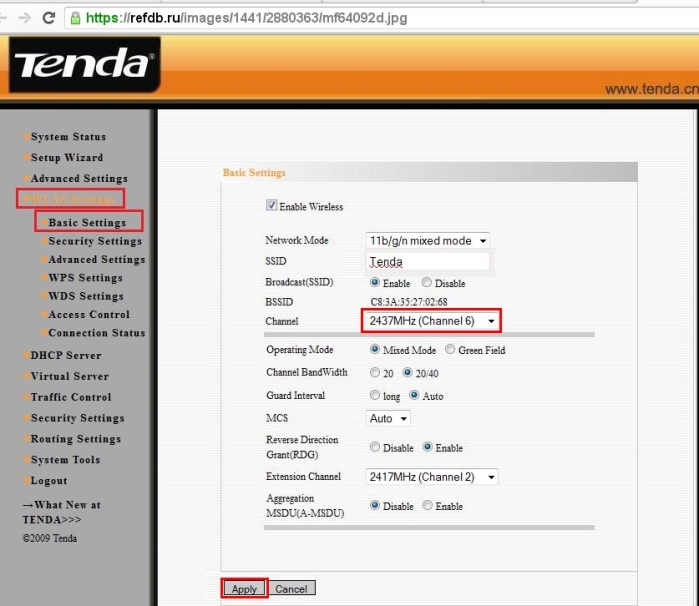Open WDS Settings submenu

[x=86, y=296]
